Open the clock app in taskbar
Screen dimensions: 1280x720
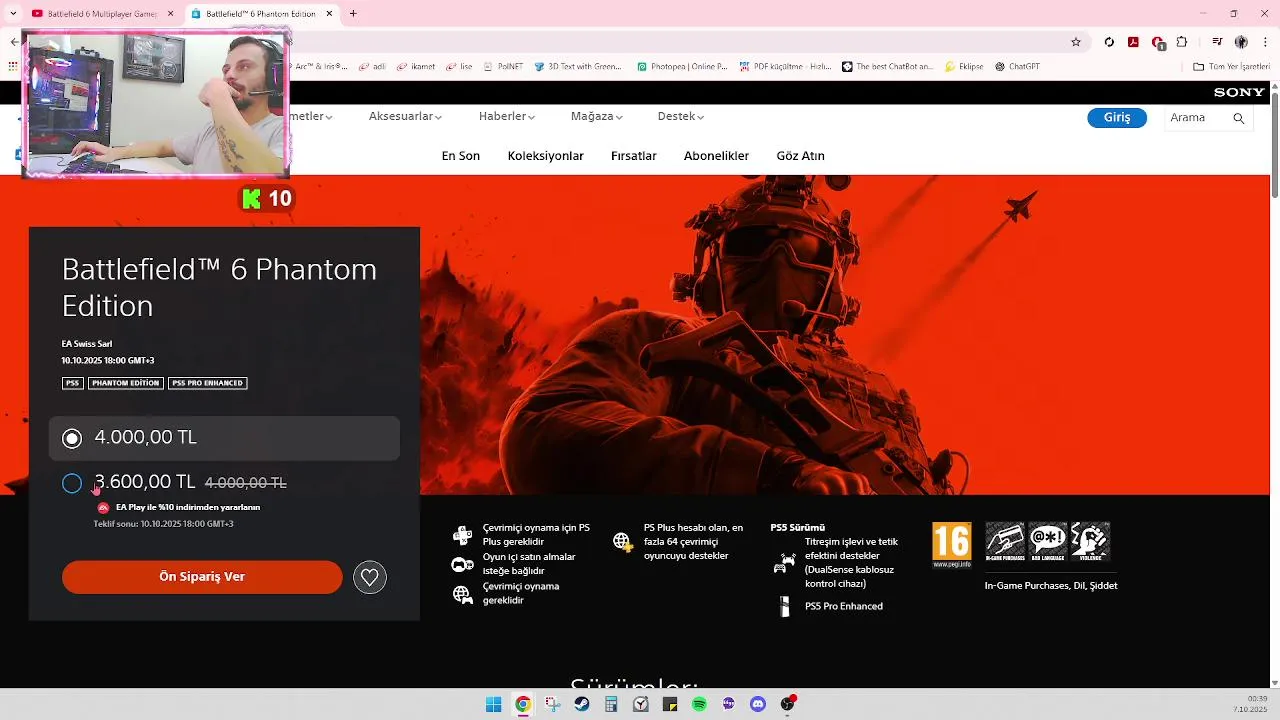[x=641, y=704]
